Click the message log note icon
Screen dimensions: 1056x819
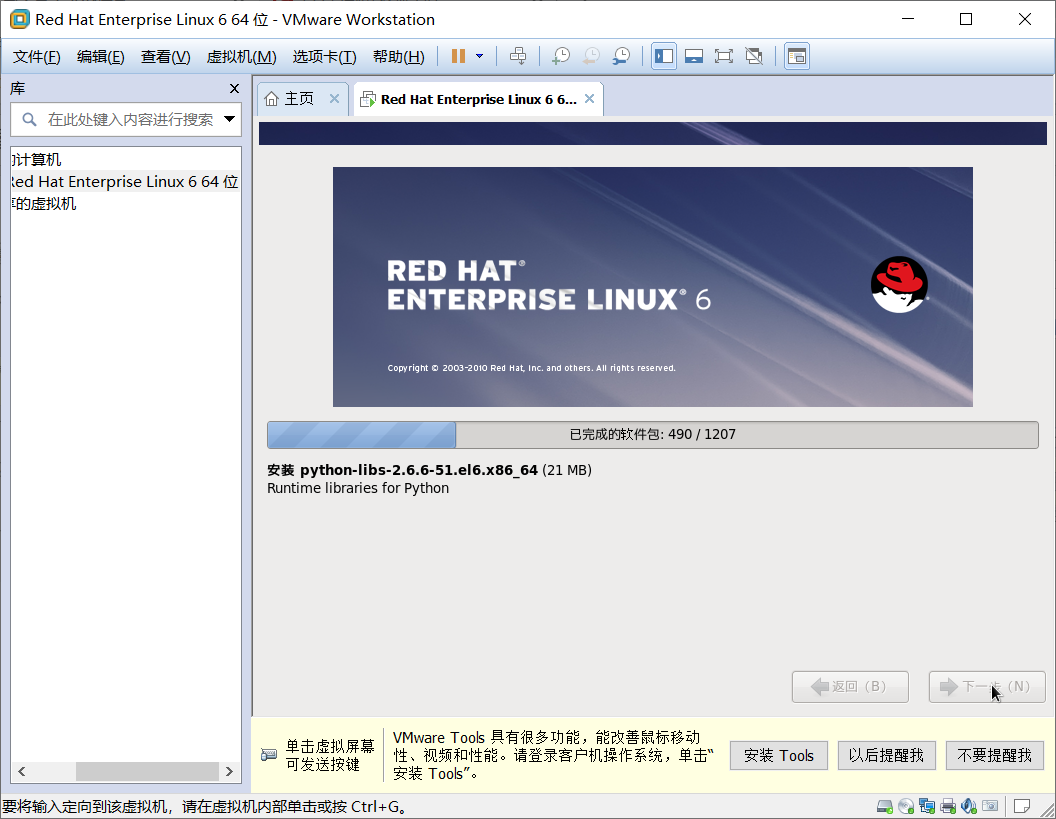pos(1022,806)
